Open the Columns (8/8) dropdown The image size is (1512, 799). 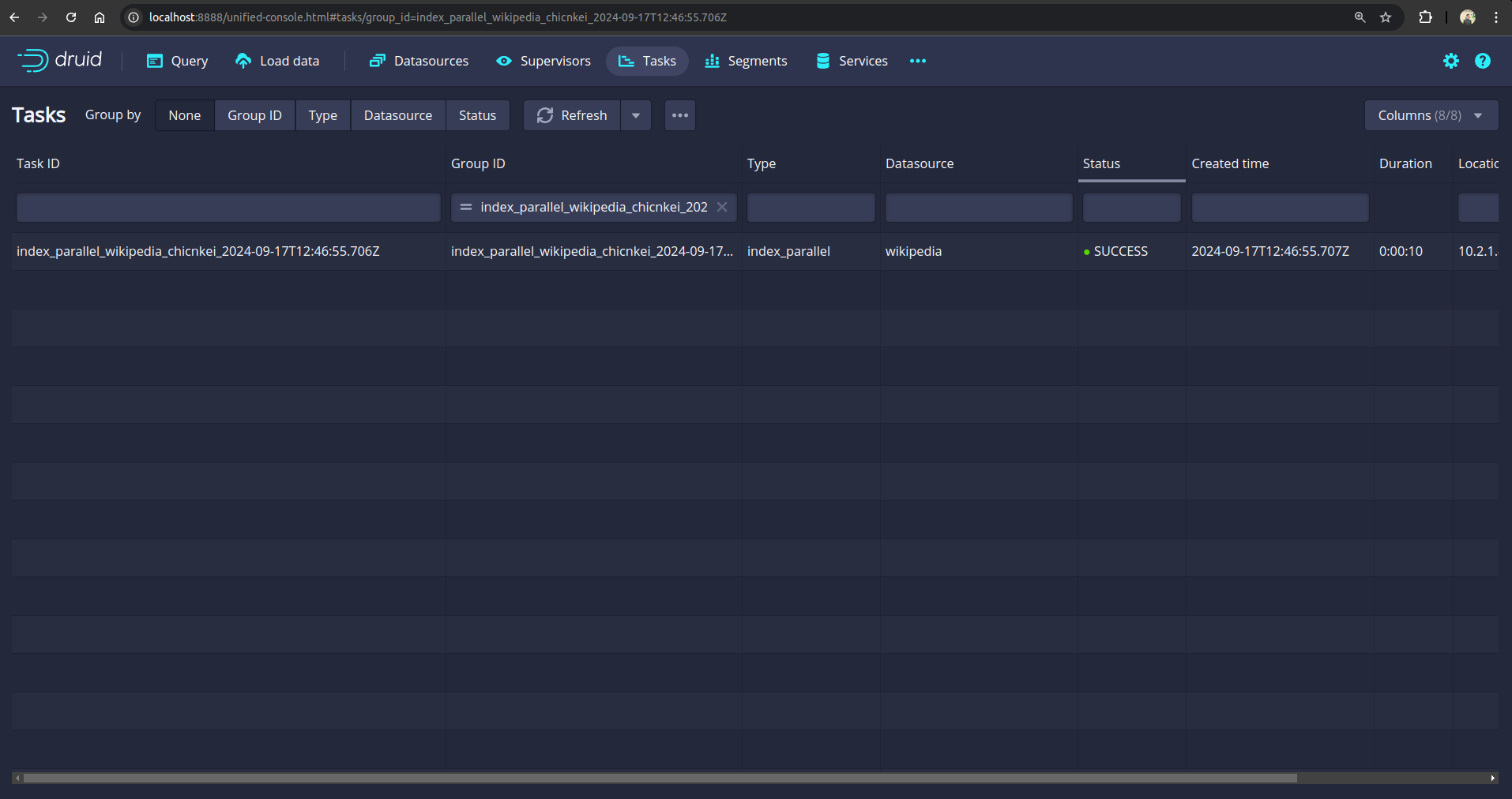click(1431, 115)
